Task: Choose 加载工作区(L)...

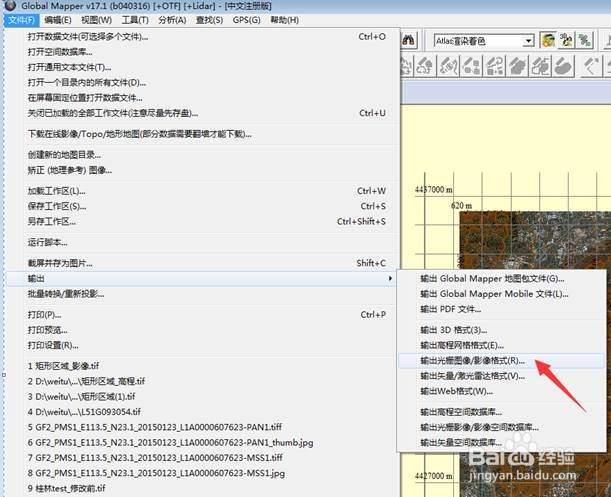Action: (x=203, y=191)
